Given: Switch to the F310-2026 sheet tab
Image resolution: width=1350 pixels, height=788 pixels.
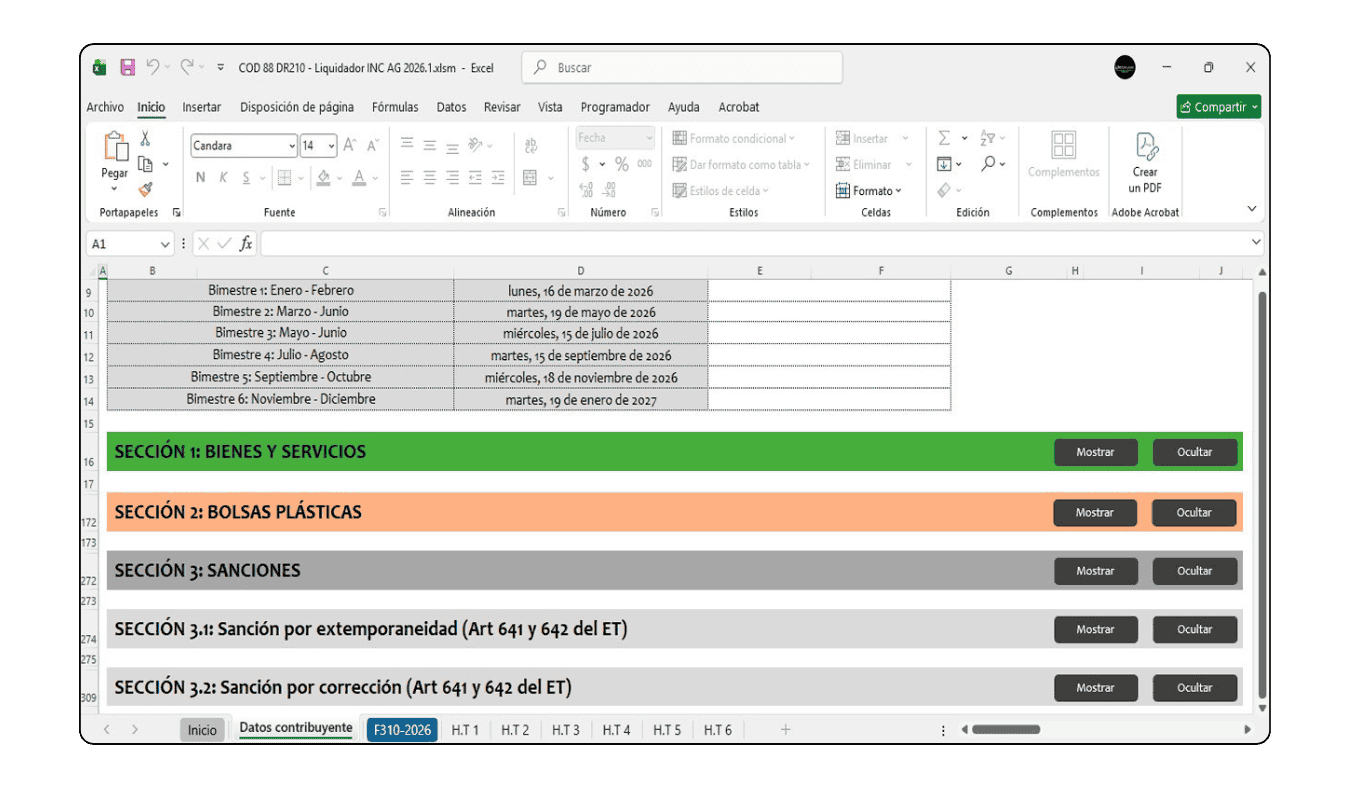Looking at the screenshot, I should click(x=402, y=730).
